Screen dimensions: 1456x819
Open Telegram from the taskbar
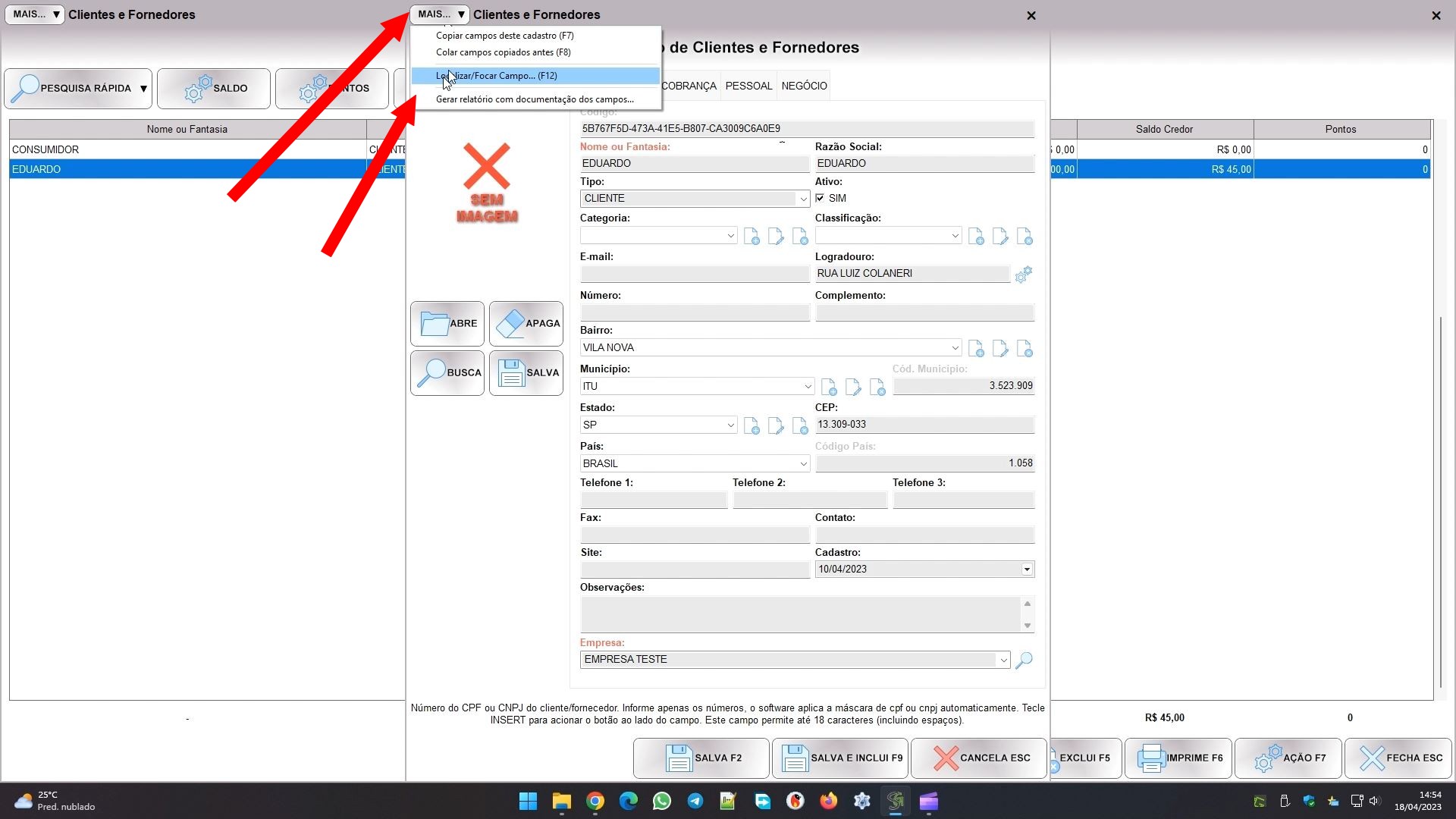pos(695,802)
